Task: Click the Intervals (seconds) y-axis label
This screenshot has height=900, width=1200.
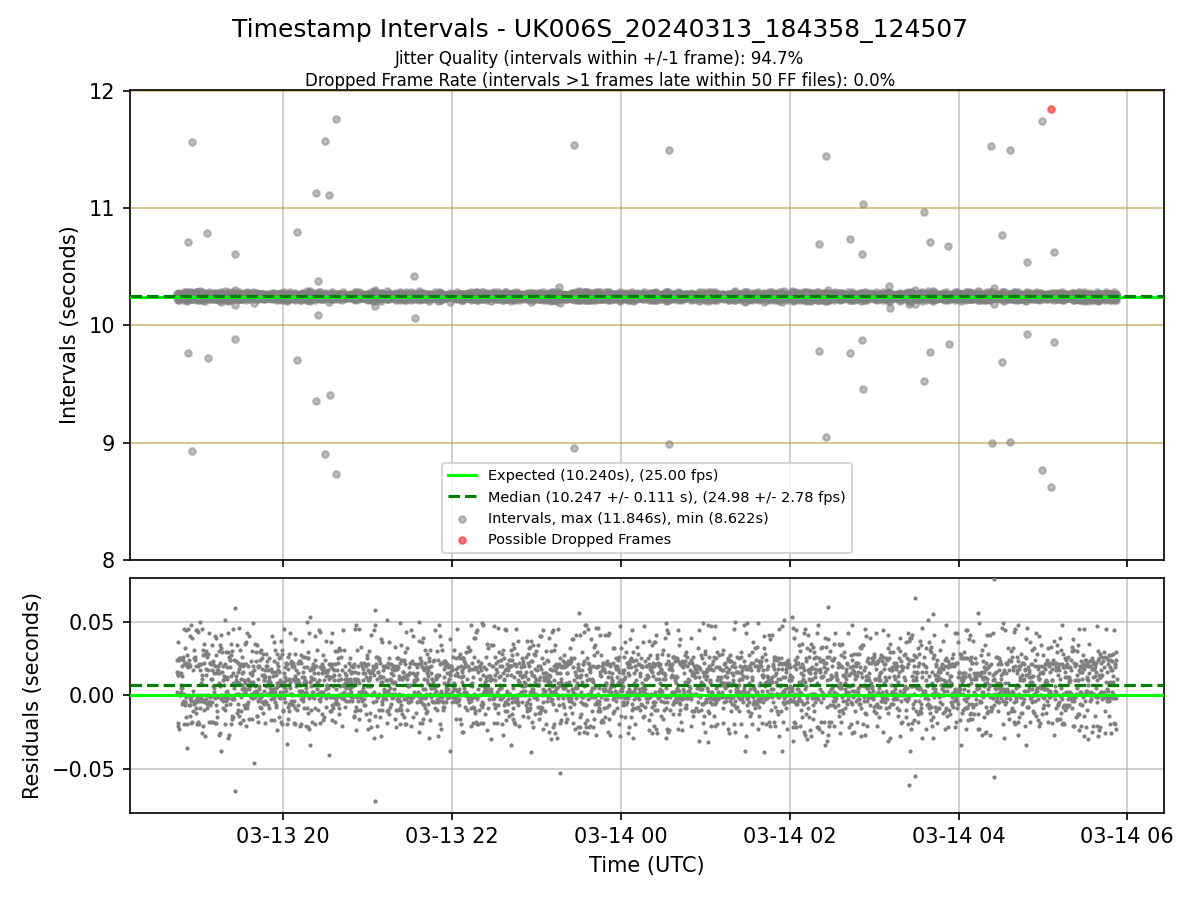Action: click(69, 325)
